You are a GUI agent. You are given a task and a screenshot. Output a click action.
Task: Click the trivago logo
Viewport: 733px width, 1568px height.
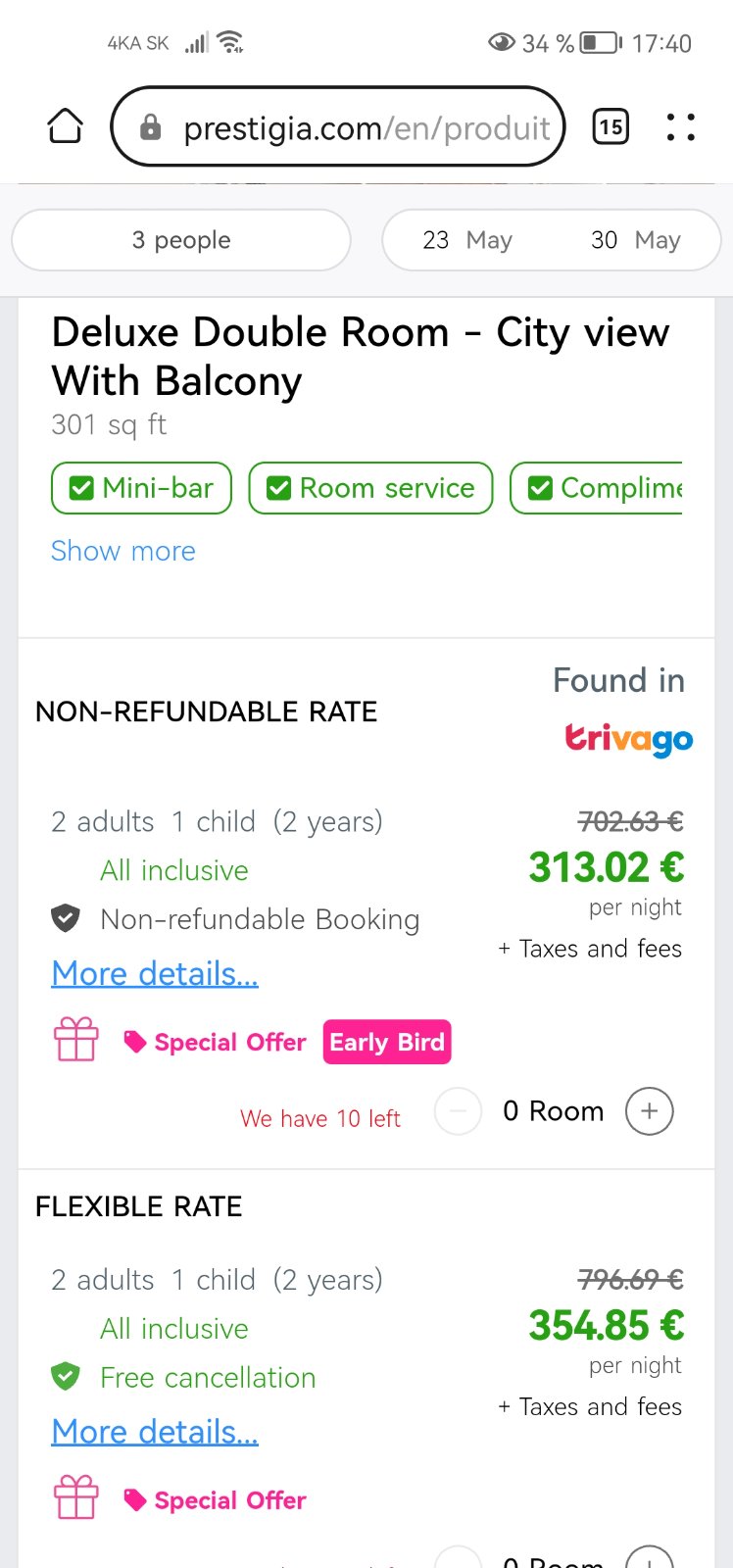(x=629, y=738)
